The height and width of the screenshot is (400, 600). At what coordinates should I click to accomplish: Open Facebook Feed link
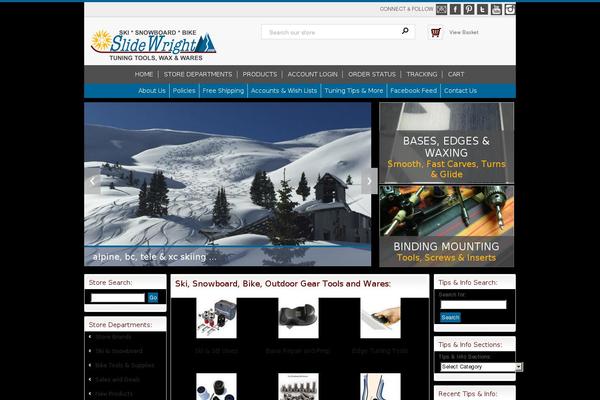pos(414,91)
